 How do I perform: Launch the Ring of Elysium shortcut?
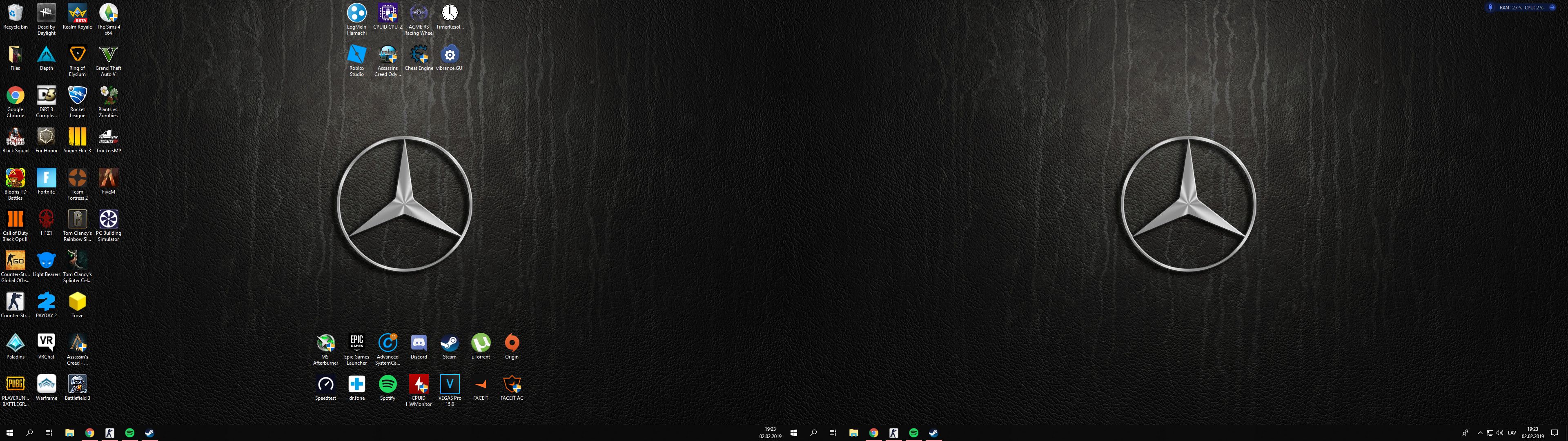point(77,61)
